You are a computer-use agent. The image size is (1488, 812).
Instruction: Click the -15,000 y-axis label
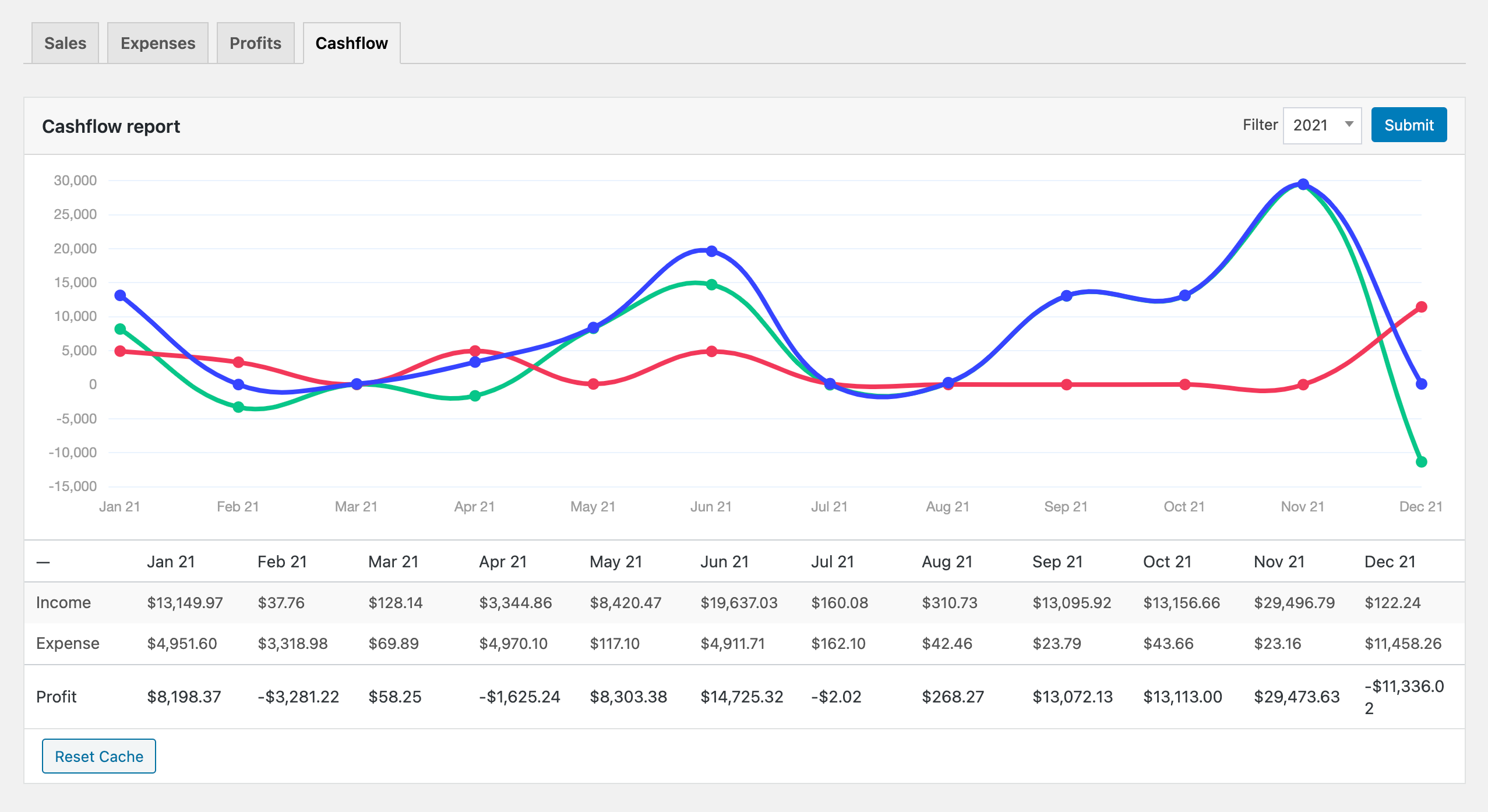coord(73,486)
